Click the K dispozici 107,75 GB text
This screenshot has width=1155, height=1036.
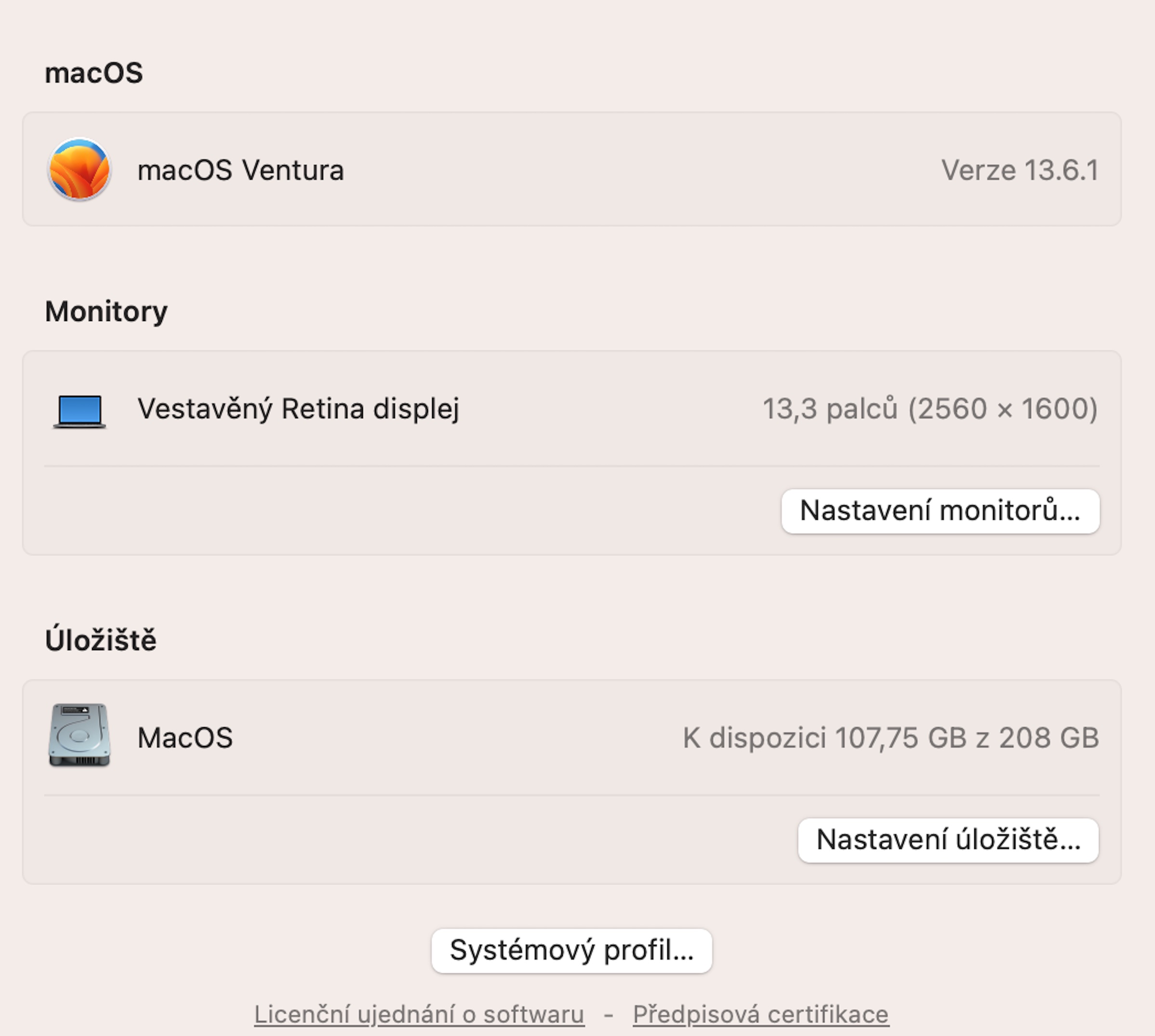click(891, 738)
